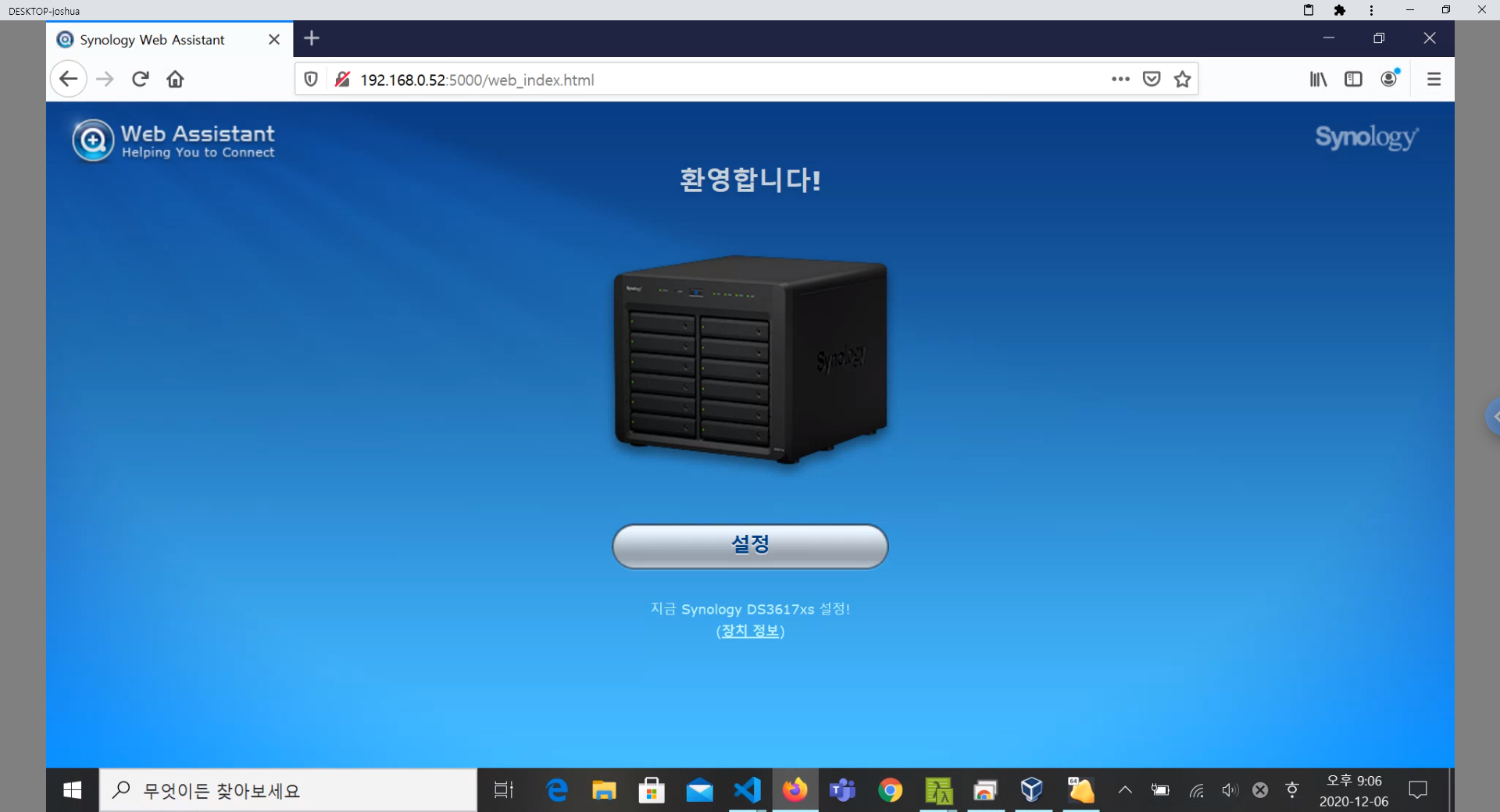The image size is (1500, 812).
Task: Open Google Chrome from the taskbar
Action: 891,790
